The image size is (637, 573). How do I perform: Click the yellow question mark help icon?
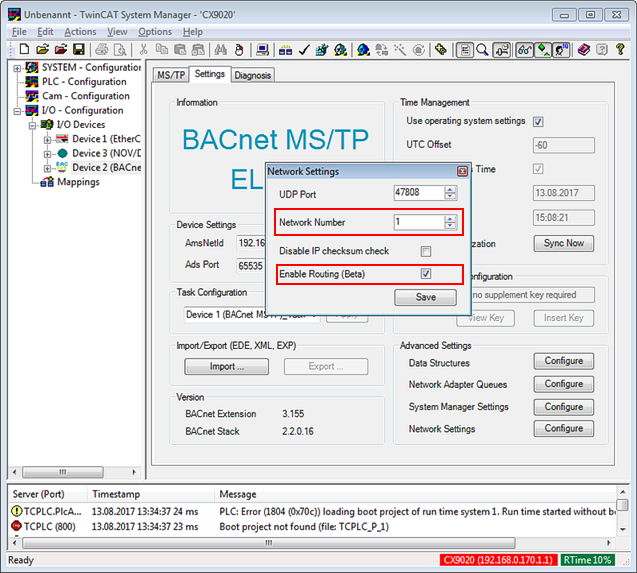(620, 50)
